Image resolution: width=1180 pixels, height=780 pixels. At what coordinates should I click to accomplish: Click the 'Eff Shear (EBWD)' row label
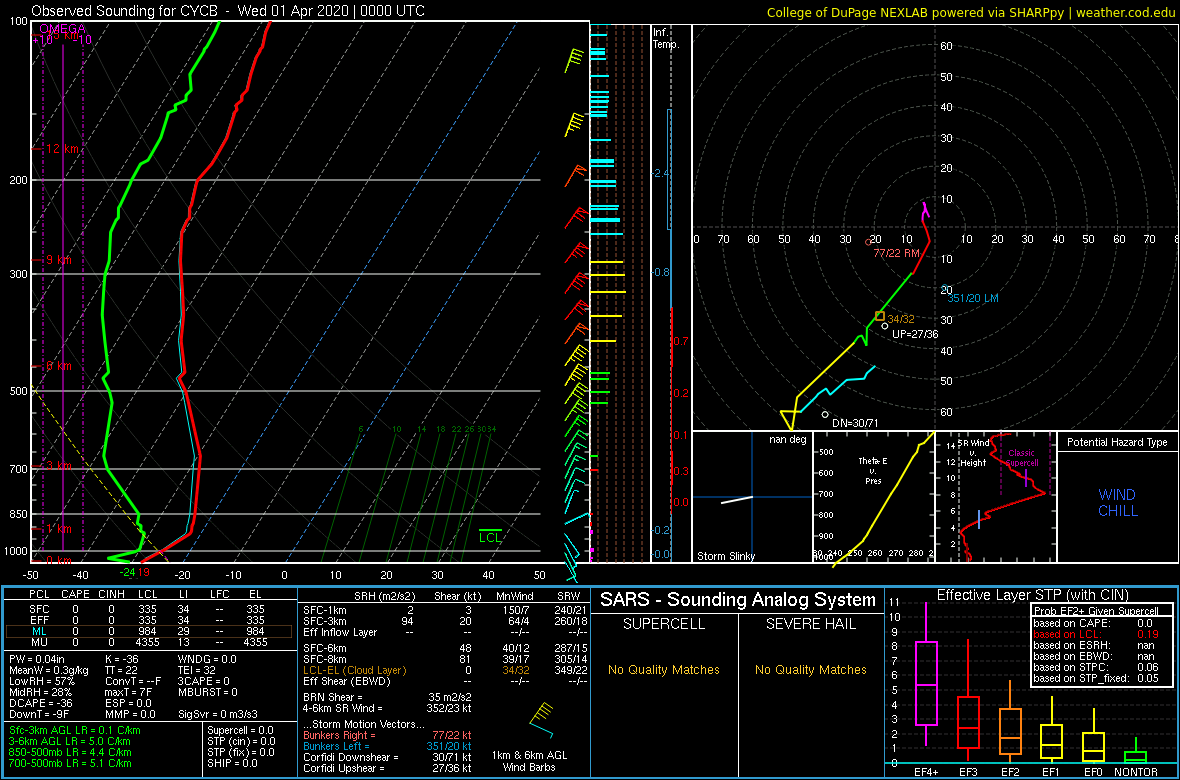(x=345, y=680)
